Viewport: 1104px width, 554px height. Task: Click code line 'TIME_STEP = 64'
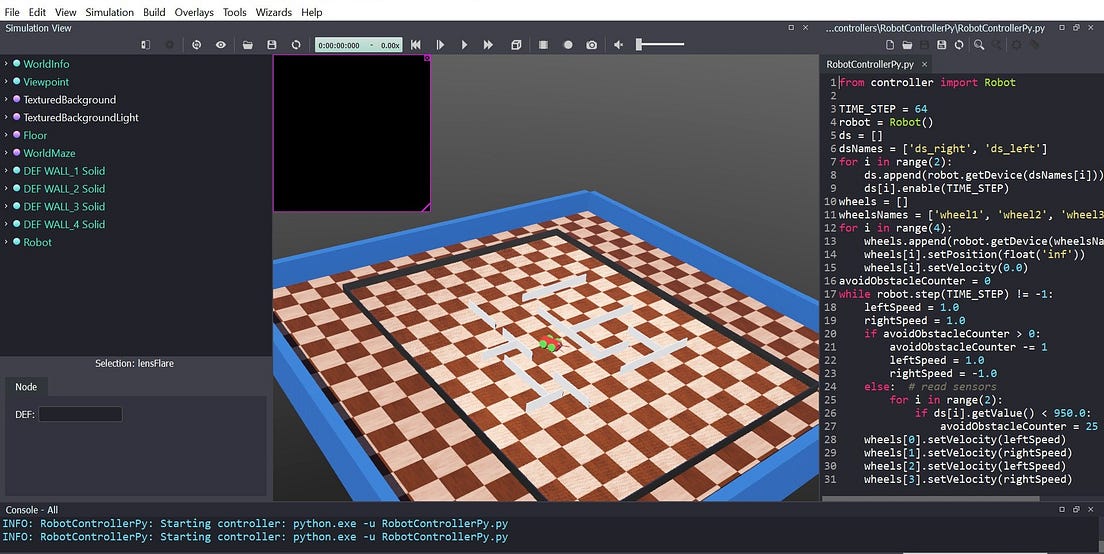tap(883, 108)
